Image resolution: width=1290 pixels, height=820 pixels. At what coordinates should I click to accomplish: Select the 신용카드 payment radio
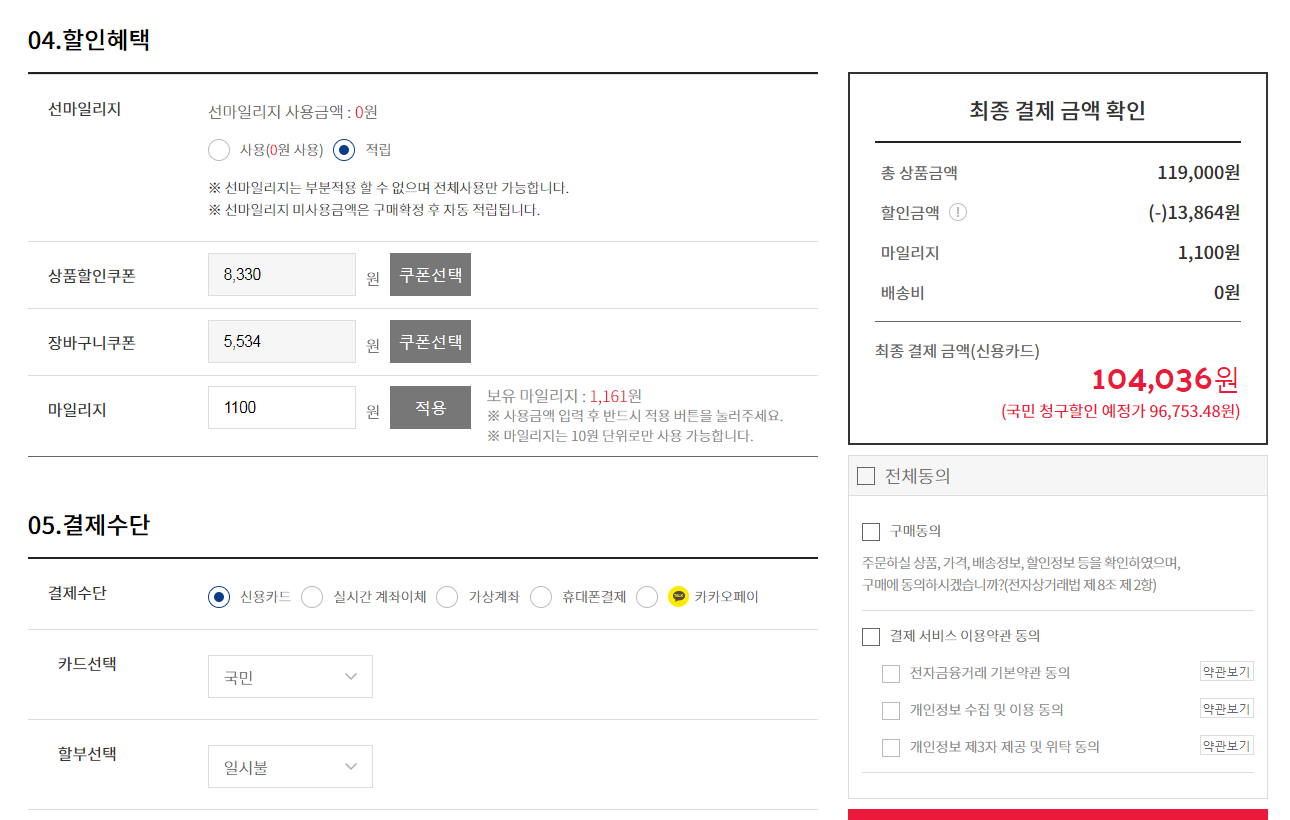tap(219, 597)
